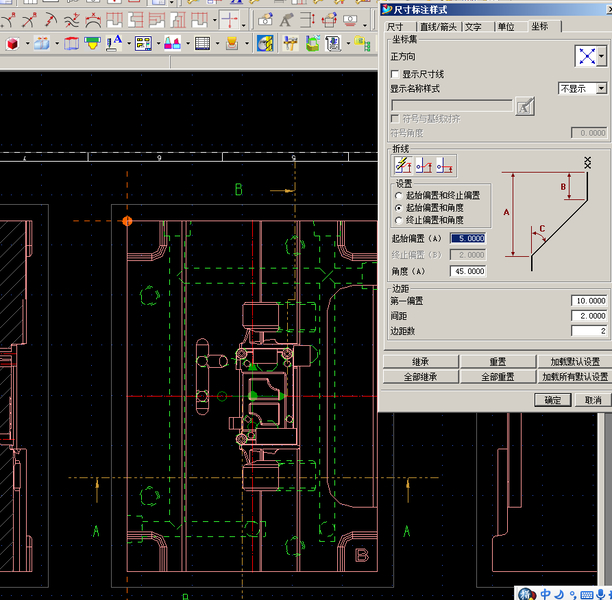Viewport: 612px width, 600px height.
Task: Select the stamp text 'A' tool
Action: coord(114,43)
